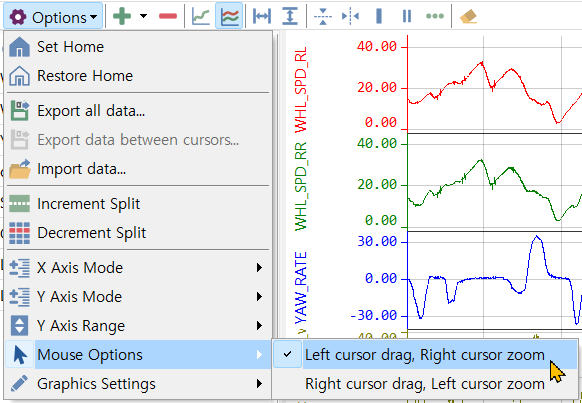
Task: Select Import data... menu item
Action: (x=138, y=169)
